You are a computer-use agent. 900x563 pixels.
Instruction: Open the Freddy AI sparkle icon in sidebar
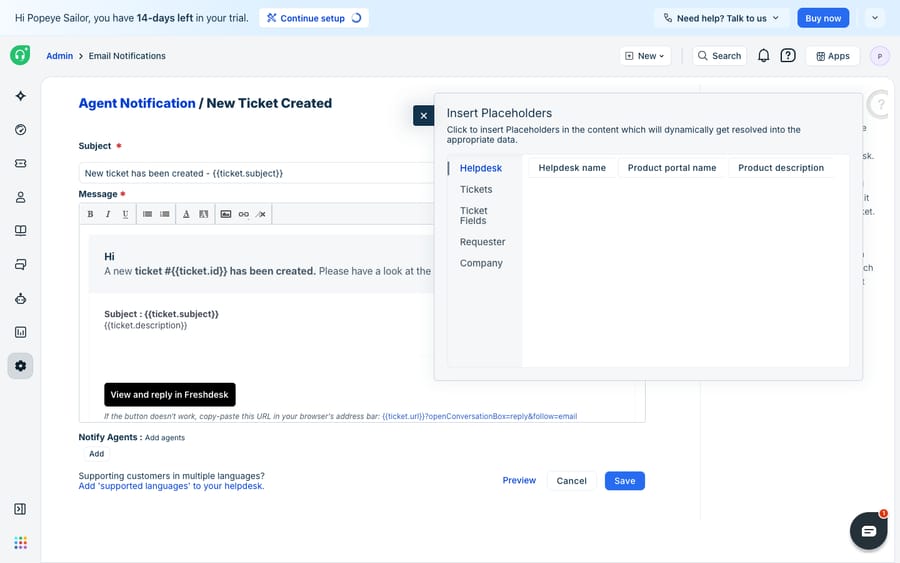[x=21, y=96]
